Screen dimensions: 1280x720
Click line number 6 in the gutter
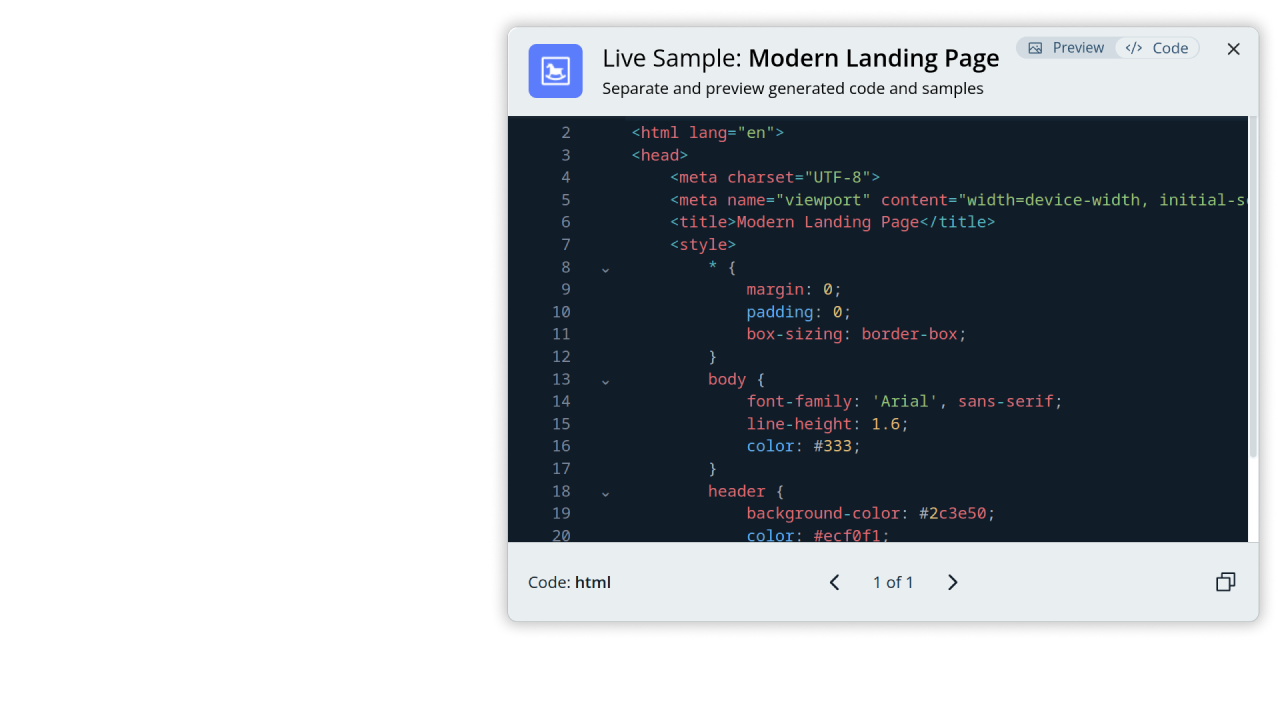tap(565, 222)
